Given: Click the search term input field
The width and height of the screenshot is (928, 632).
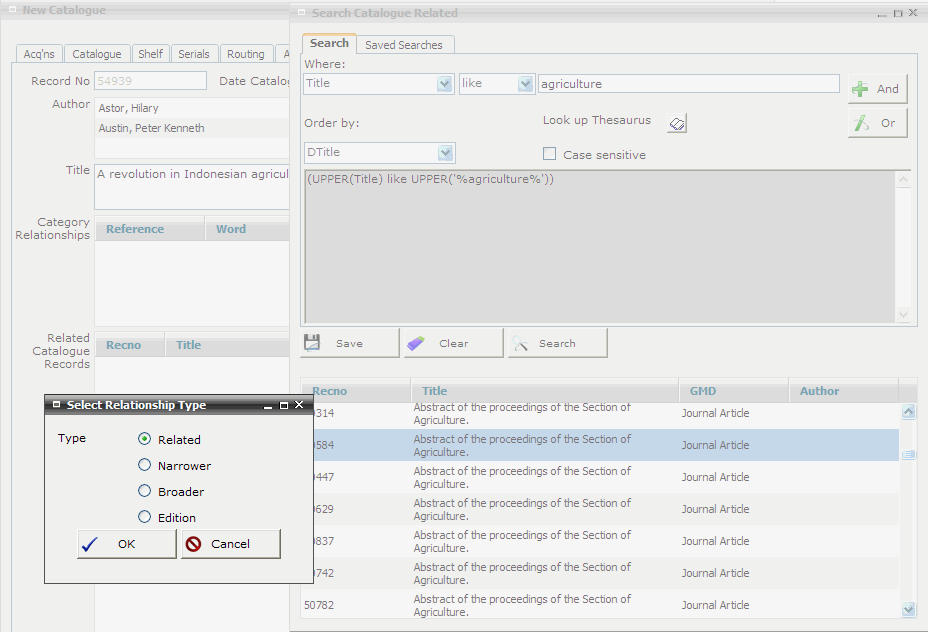Looking at the screenshot, I should pyautogui.click(x=688, y=84).
